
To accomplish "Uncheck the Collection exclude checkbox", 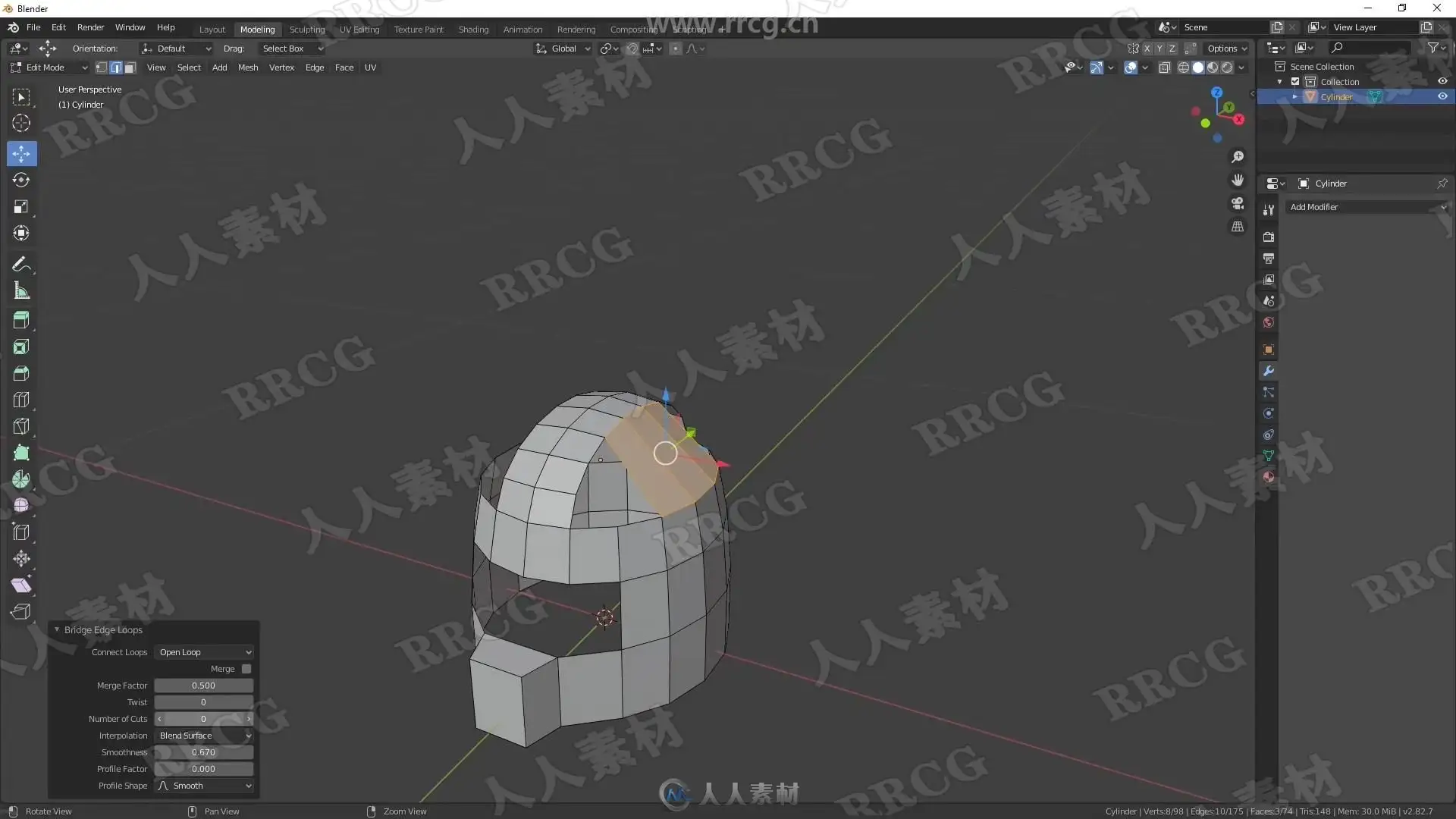I will click(1295, 82).
